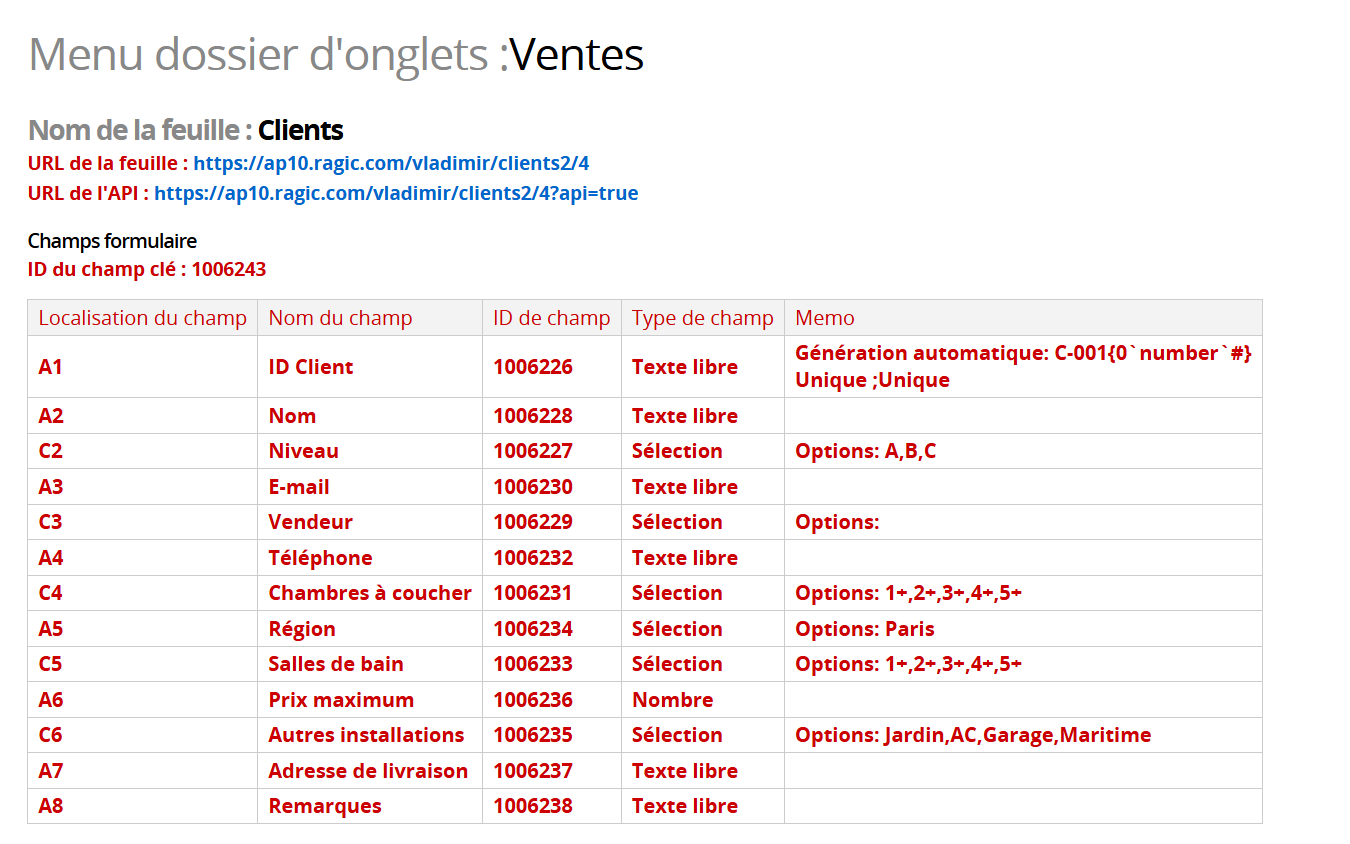Viewport: 1350px width, 844px height.
Task: Select the field ID 1006233 cell
Action: coord(552,664)
